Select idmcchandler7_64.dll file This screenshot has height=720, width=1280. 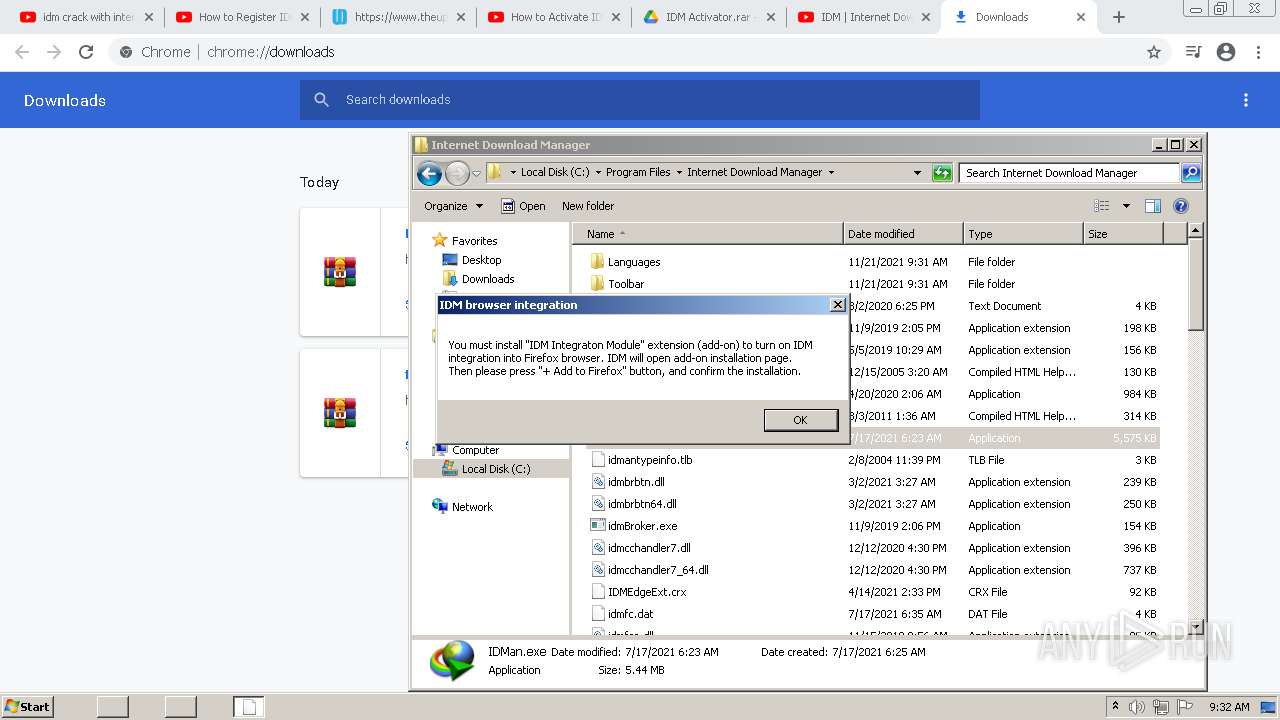(658, 570)
